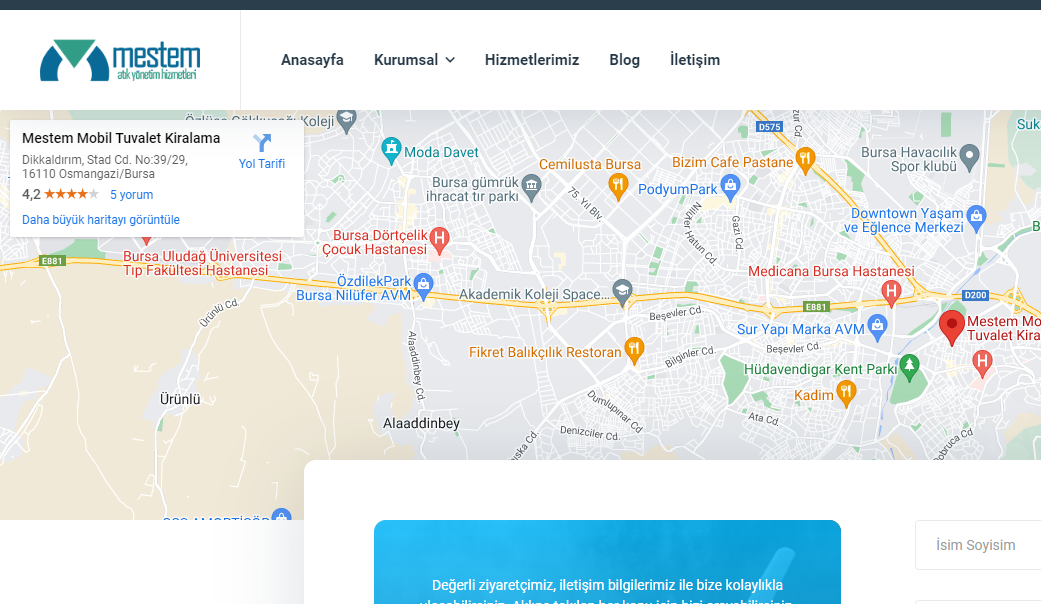Viewport: 1041px width, 604px height.
Task: Click the Moda Davet map pin
Action: pyautogui.click(x=391, y=150)
